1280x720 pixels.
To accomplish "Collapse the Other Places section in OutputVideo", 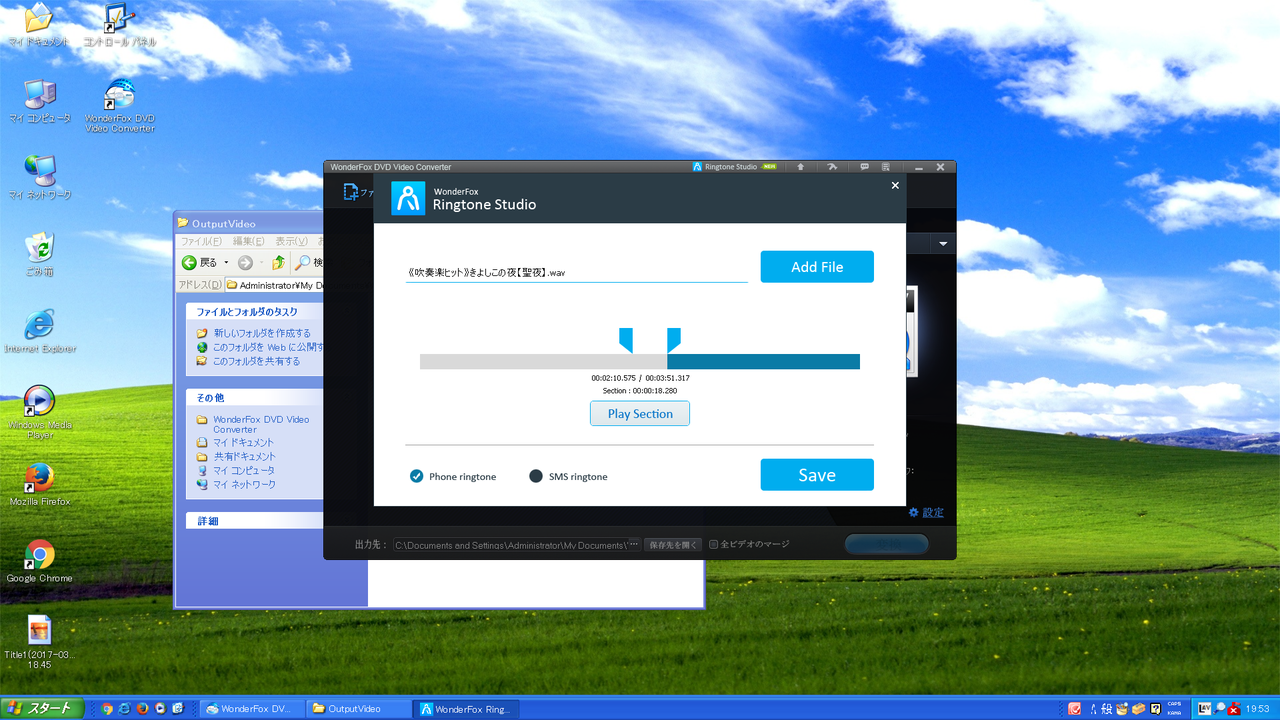I will 256,398.
